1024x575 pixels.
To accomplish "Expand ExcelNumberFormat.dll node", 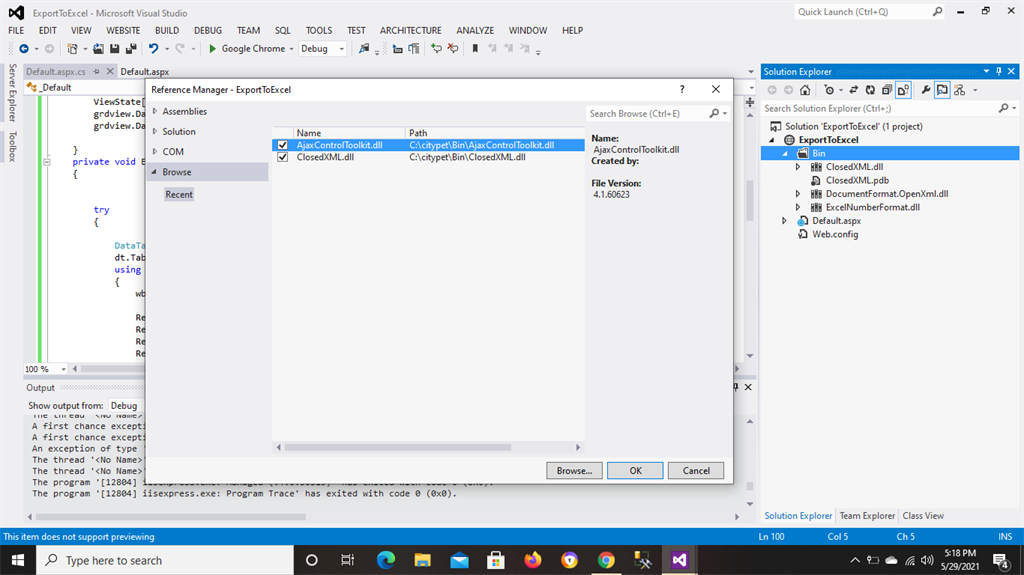I will pyautogui.click(x=798, y=207).
